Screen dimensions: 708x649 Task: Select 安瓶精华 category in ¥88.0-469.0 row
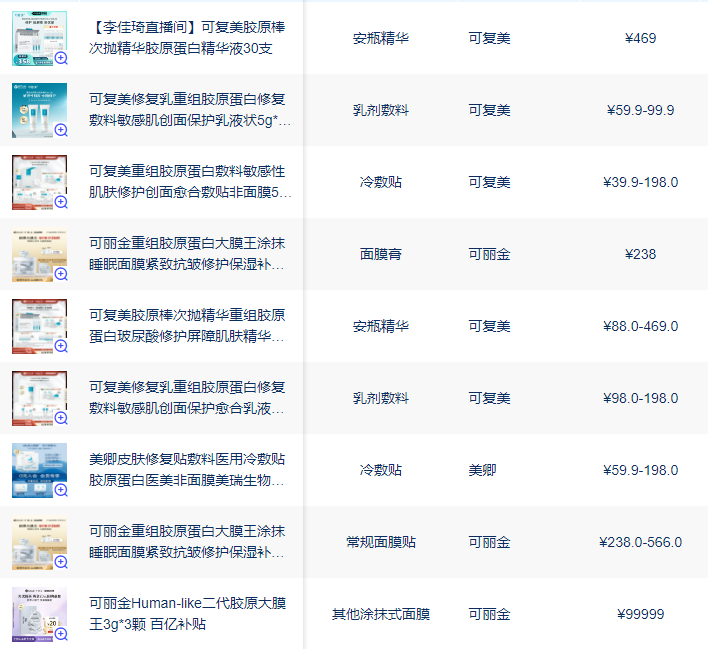(x=381, y=326)
